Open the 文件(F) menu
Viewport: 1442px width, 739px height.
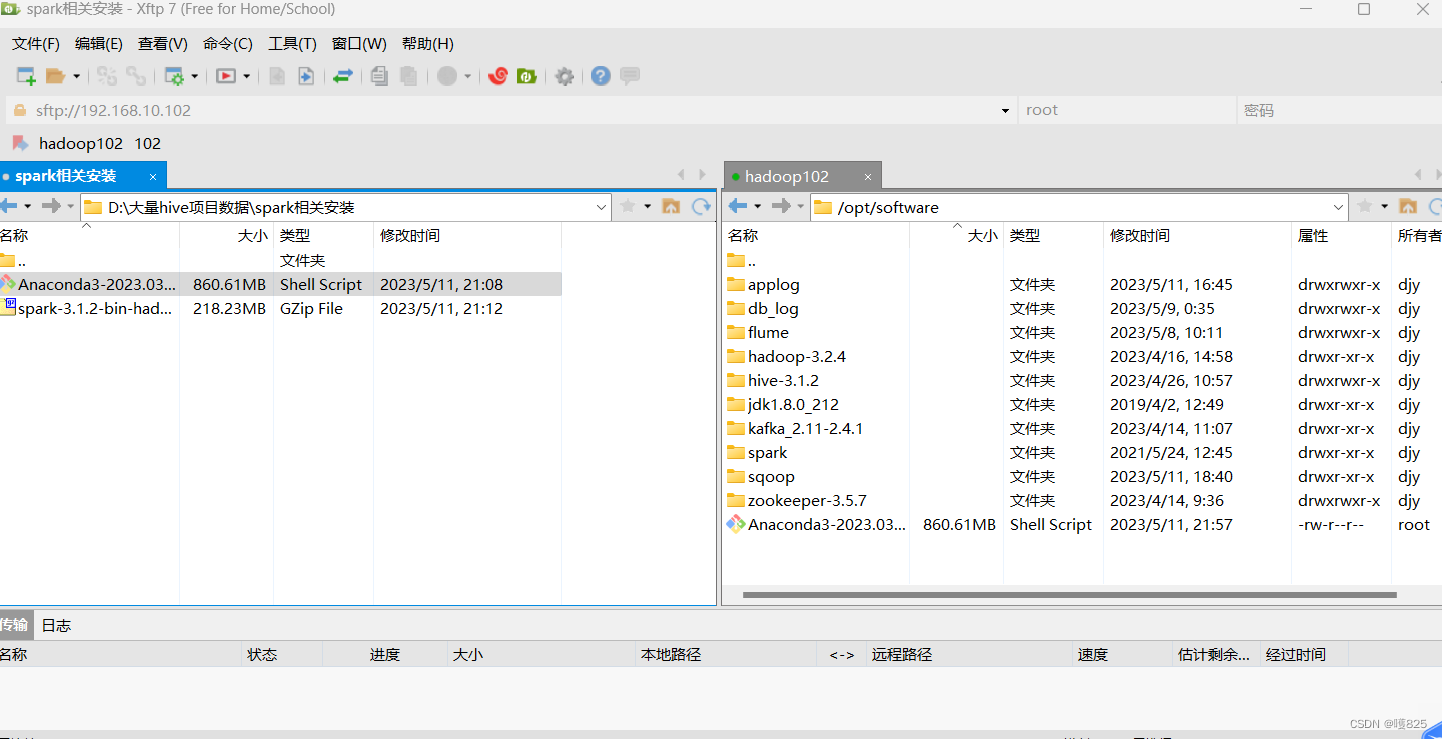(x=36, y=44)
